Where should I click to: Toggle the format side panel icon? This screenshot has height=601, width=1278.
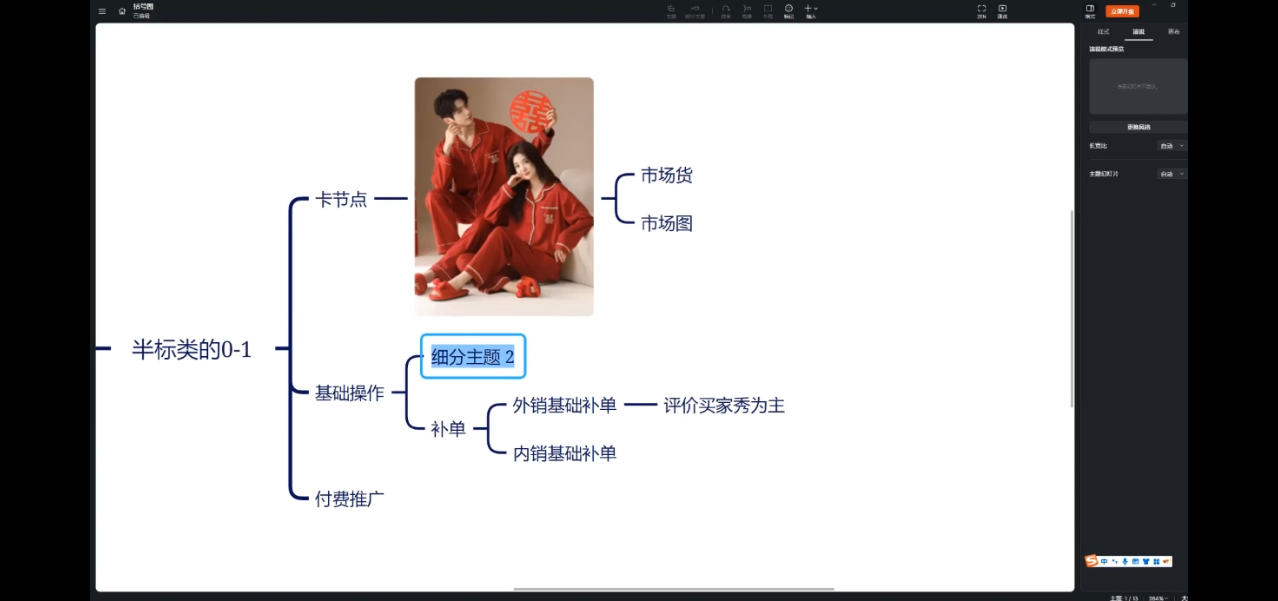(1090, 10)
